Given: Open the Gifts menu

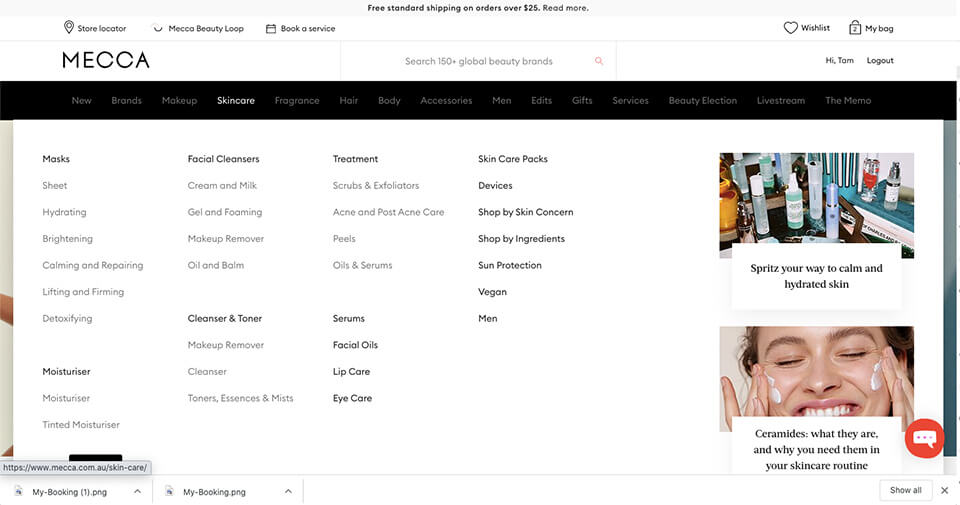Looking at the screenshot, I should pos(582,100).
